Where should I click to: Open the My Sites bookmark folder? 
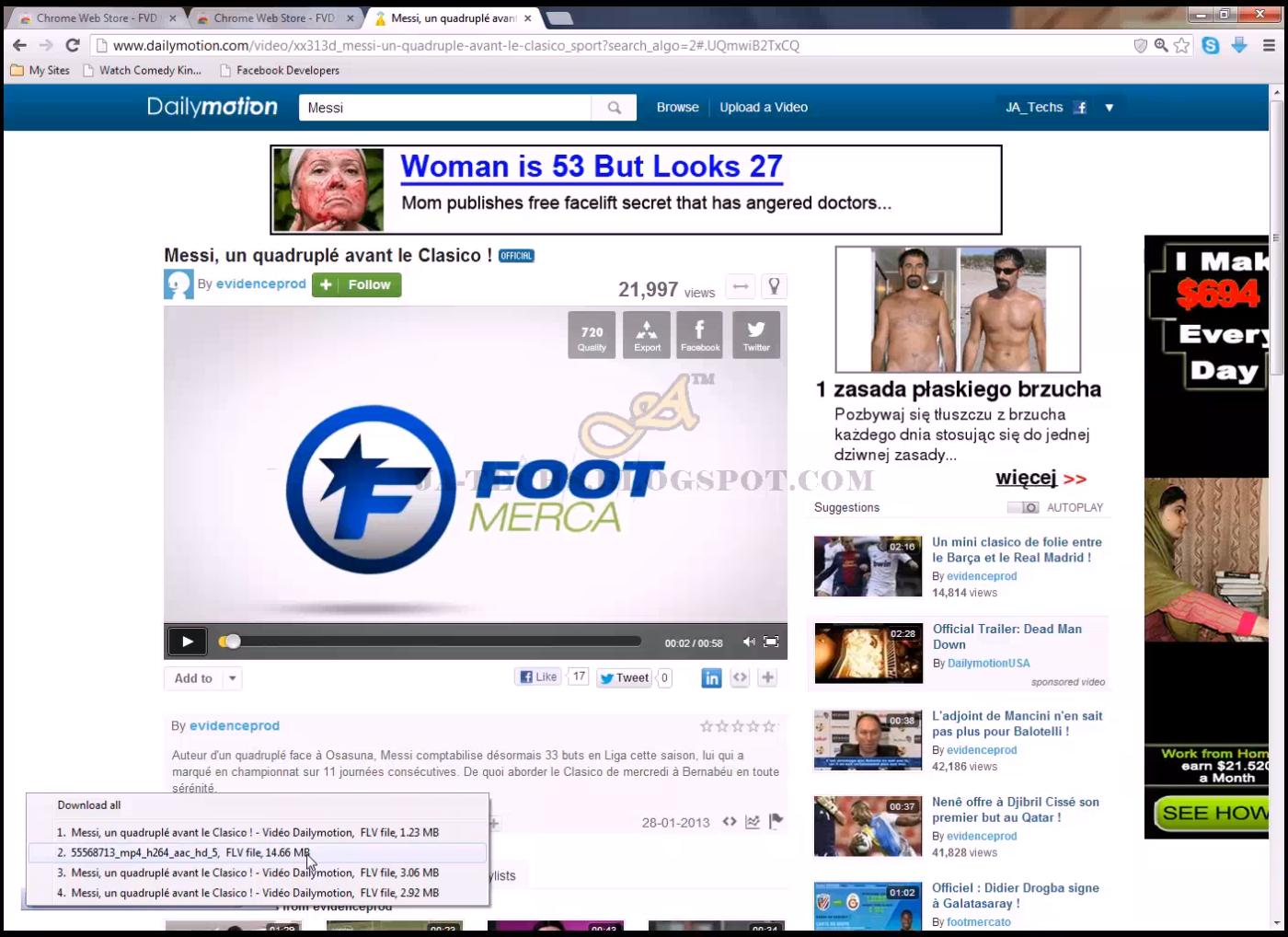point(40,70)
